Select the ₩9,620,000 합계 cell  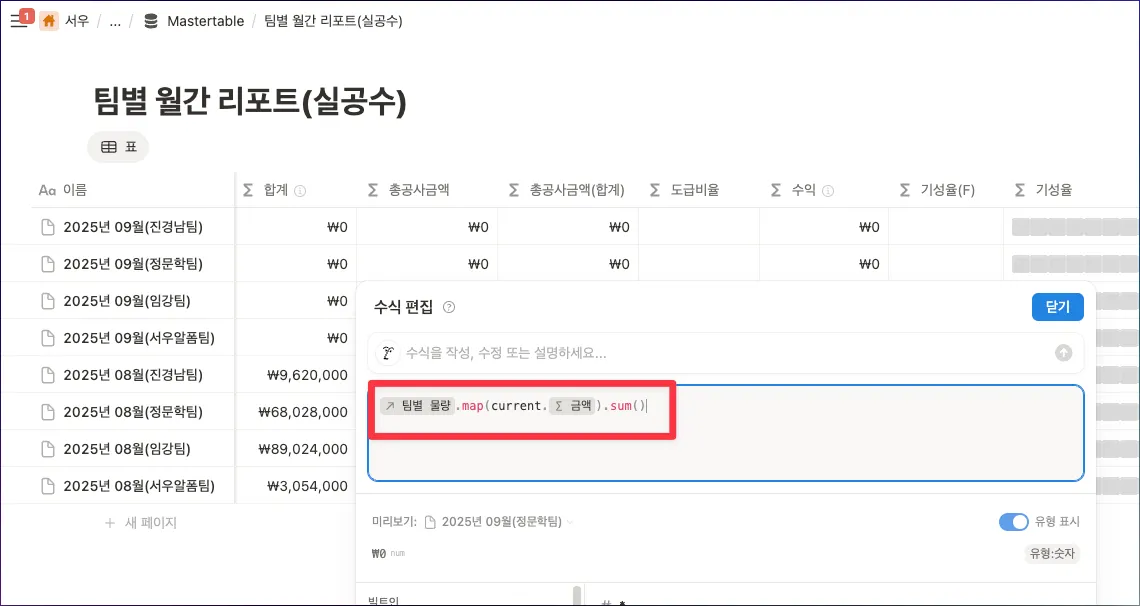click(295, 375)
